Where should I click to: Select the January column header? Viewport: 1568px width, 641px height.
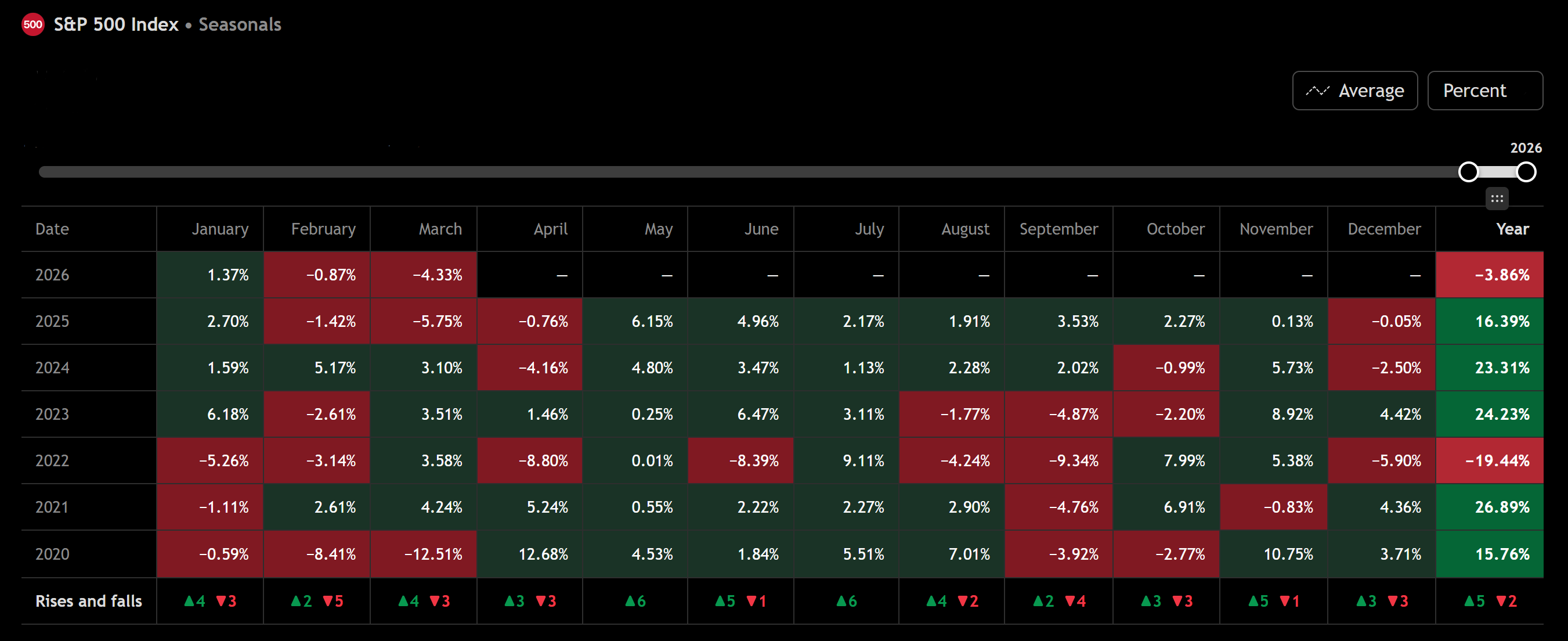[x=220, y=229]
